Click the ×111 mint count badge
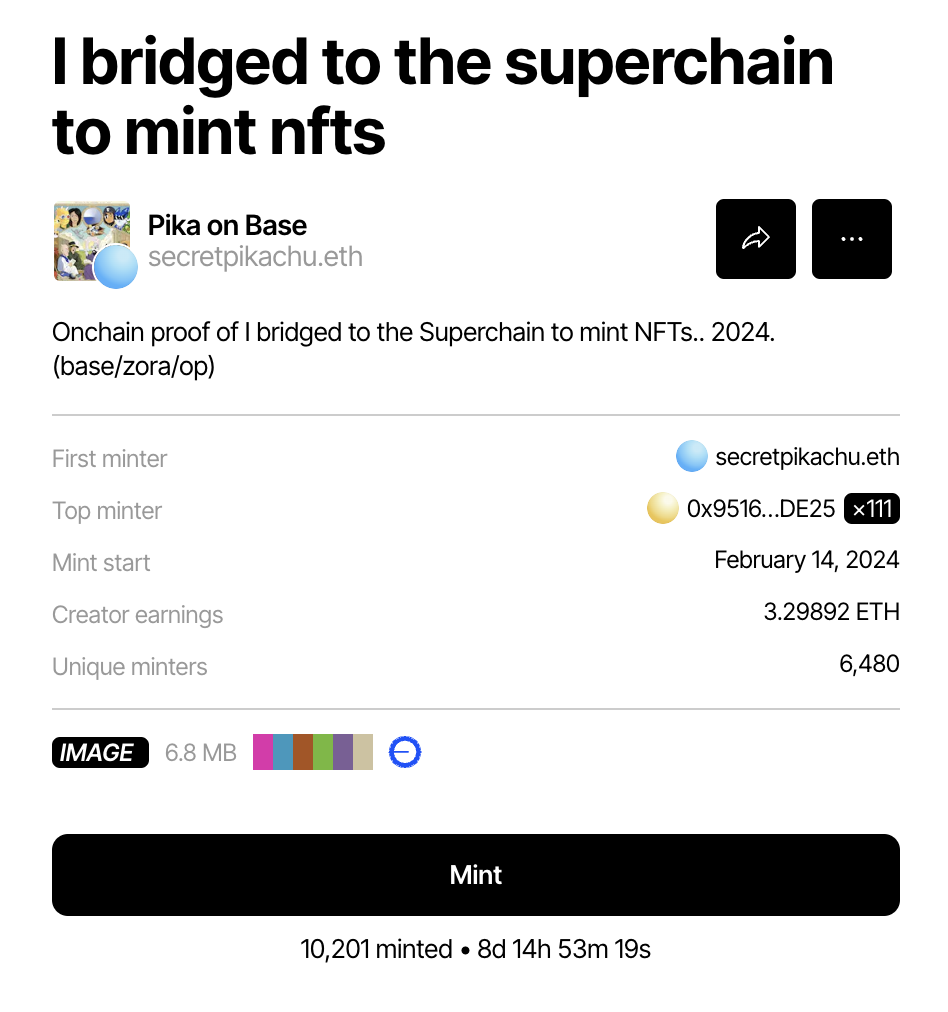Viewport: 948px width, 1012px height. [x=872, y=509]
